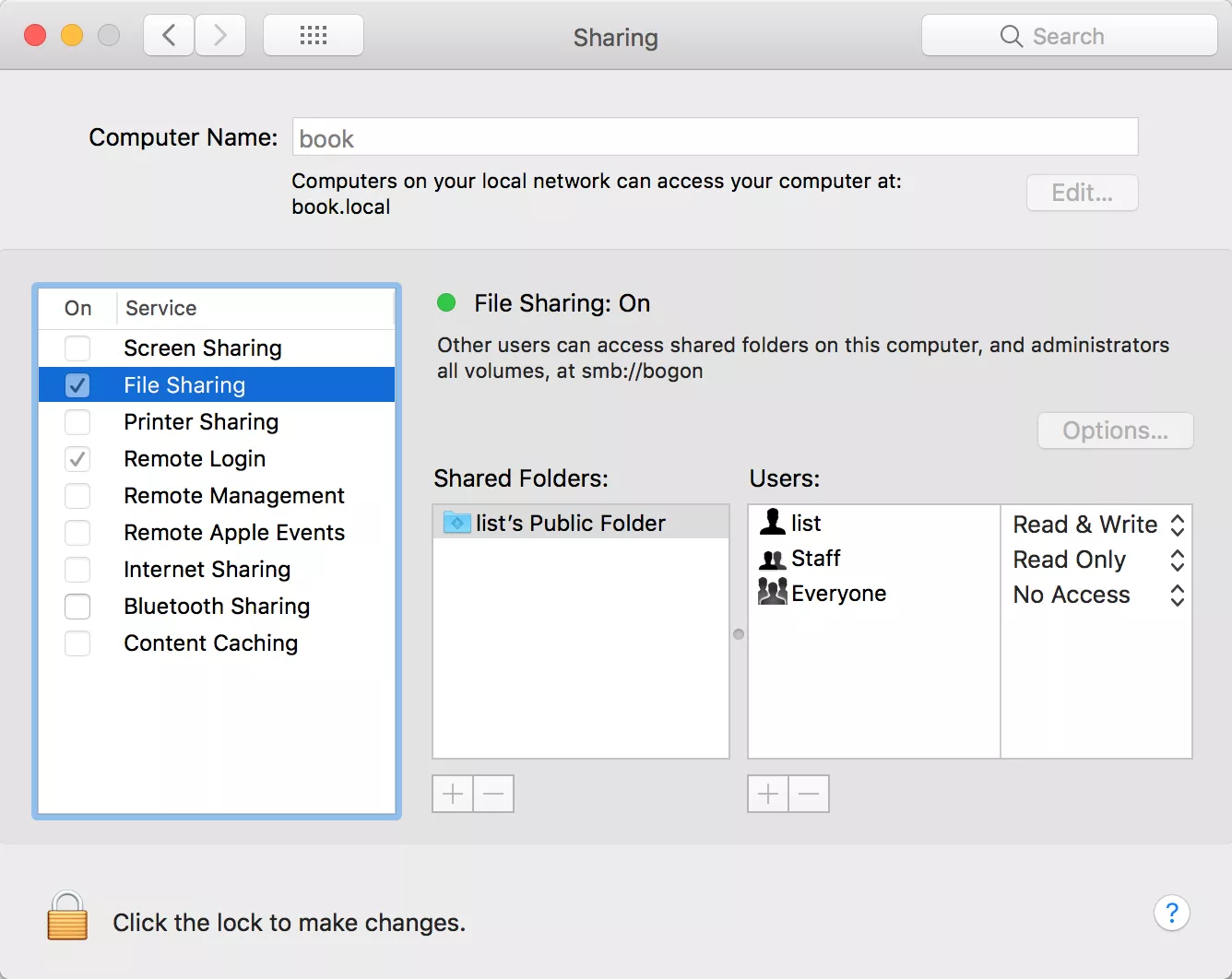The image size is (1232, 979).
Task: Click the group icon beside Staff
Action: pyautogui.click(x=772, y=559)
